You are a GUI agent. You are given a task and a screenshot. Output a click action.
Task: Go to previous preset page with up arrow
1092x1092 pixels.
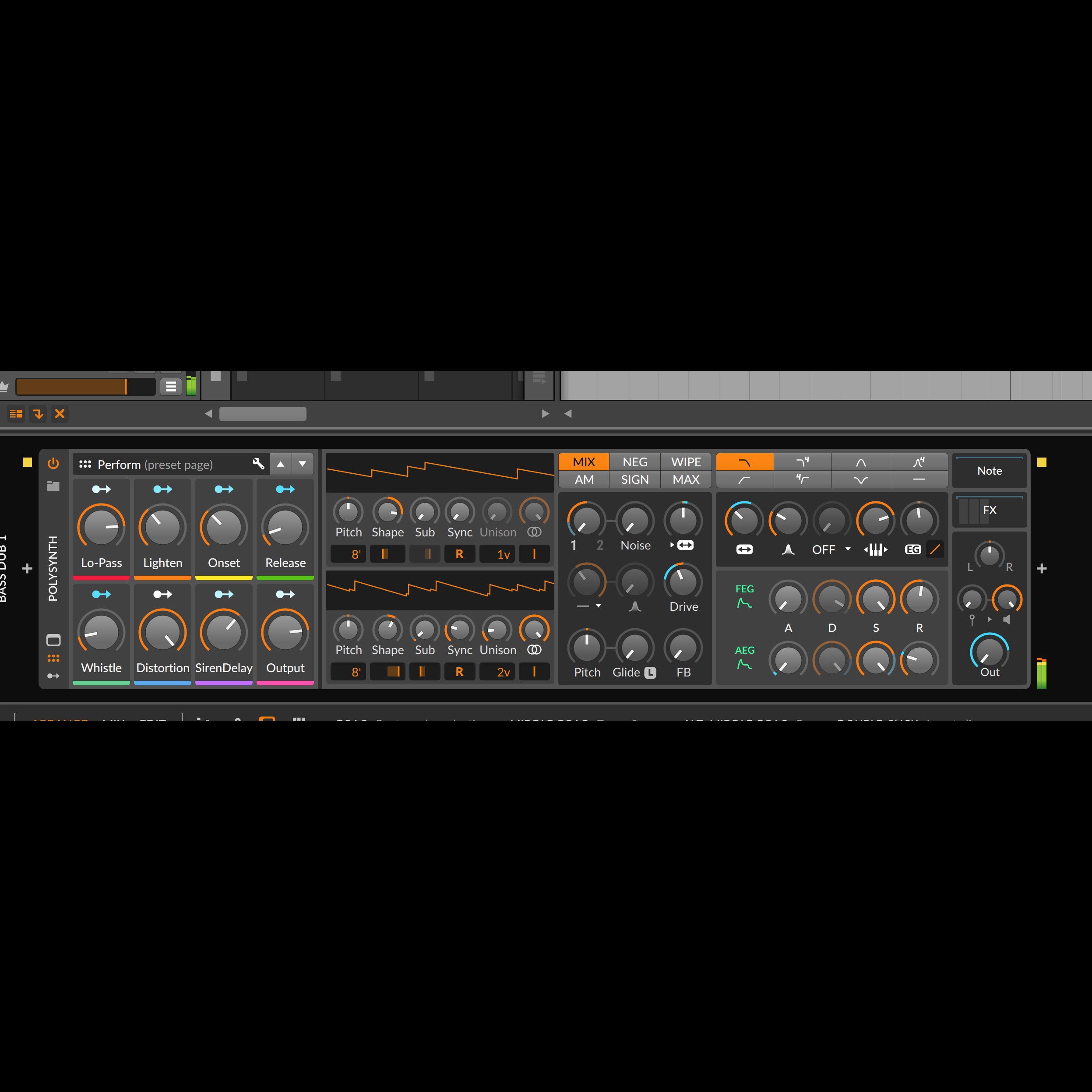(280, 464)
